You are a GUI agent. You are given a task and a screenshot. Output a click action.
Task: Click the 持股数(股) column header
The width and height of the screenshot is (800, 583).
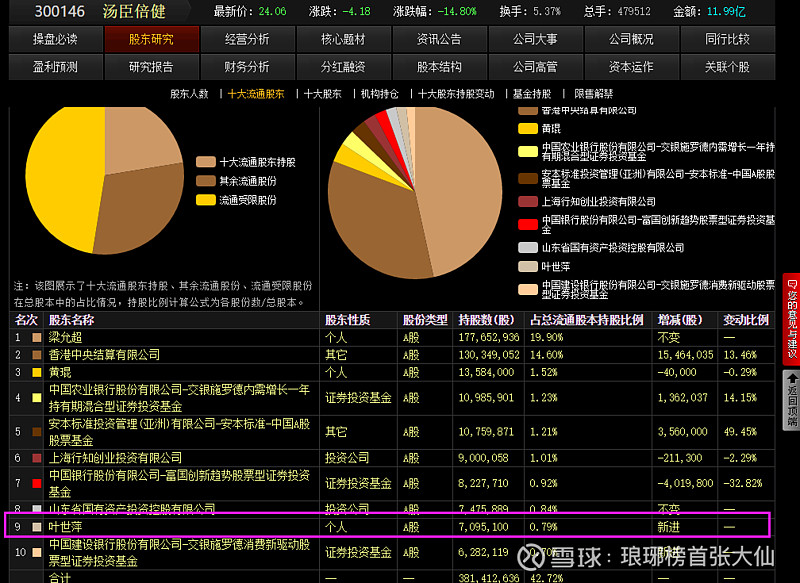[x=486, y=320]
